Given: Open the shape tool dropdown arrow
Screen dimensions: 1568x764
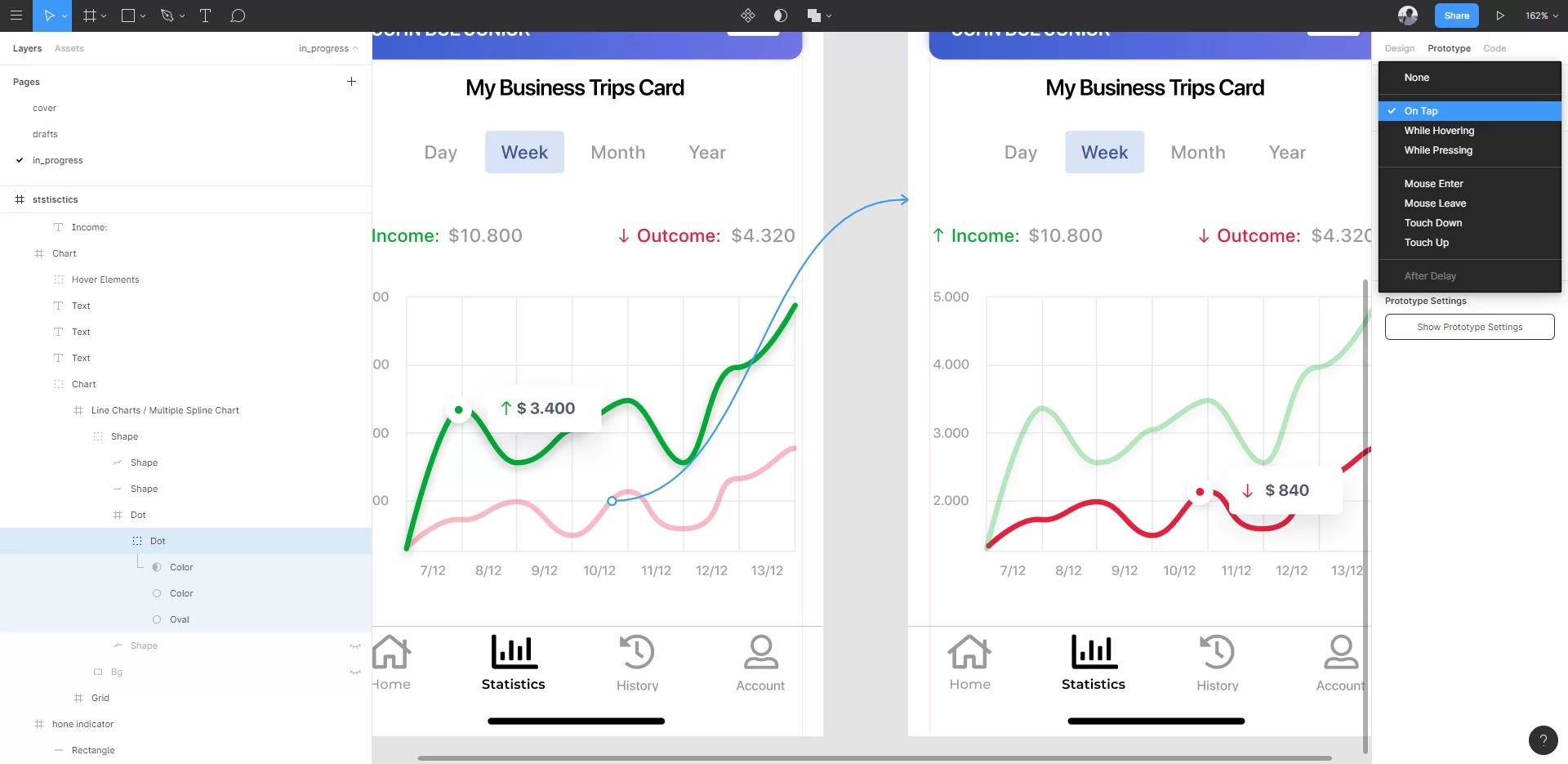Looking at the screenshot, I should 144,16.
